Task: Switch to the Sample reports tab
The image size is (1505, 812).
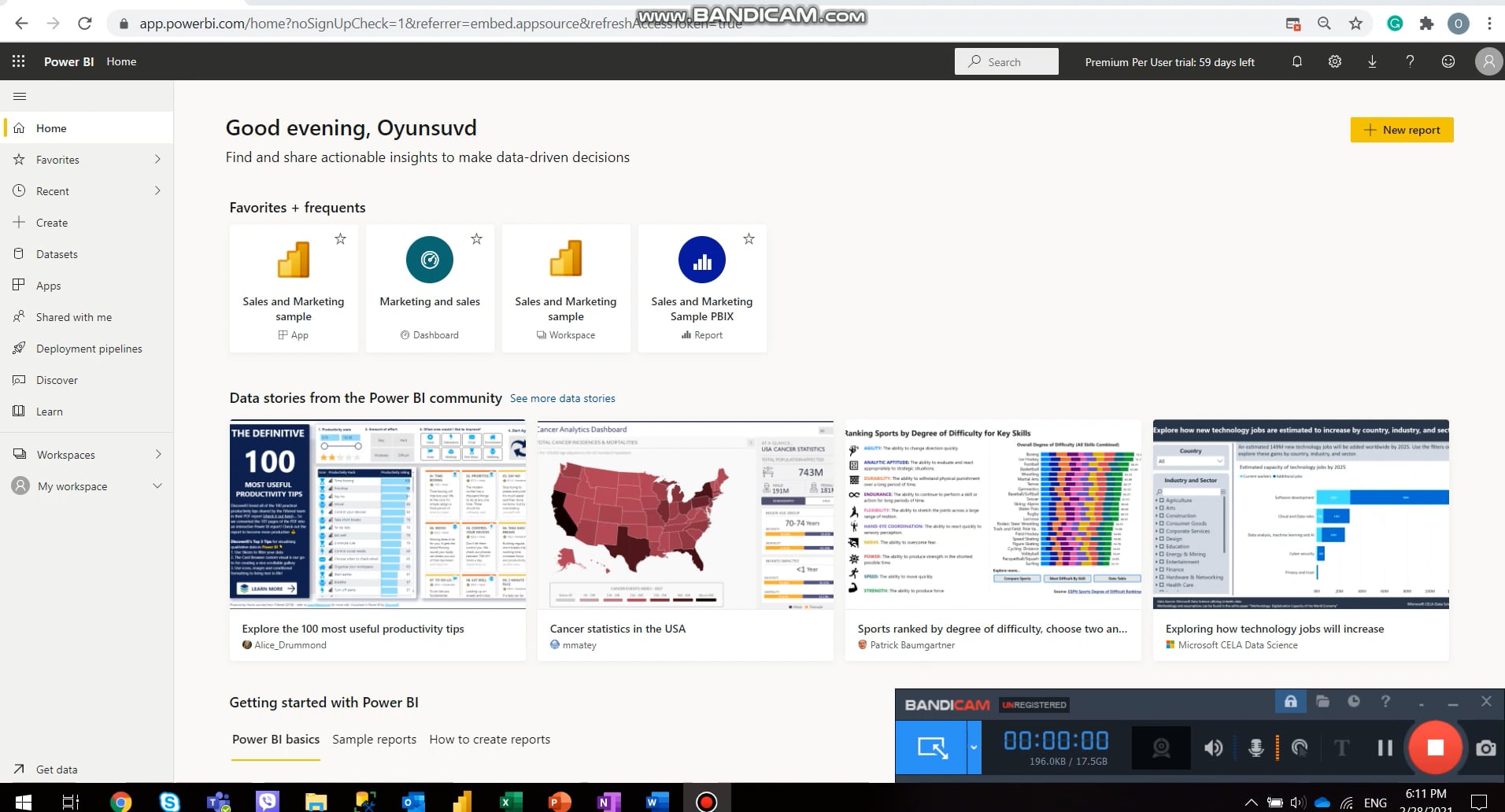Action: pos(374,739)
